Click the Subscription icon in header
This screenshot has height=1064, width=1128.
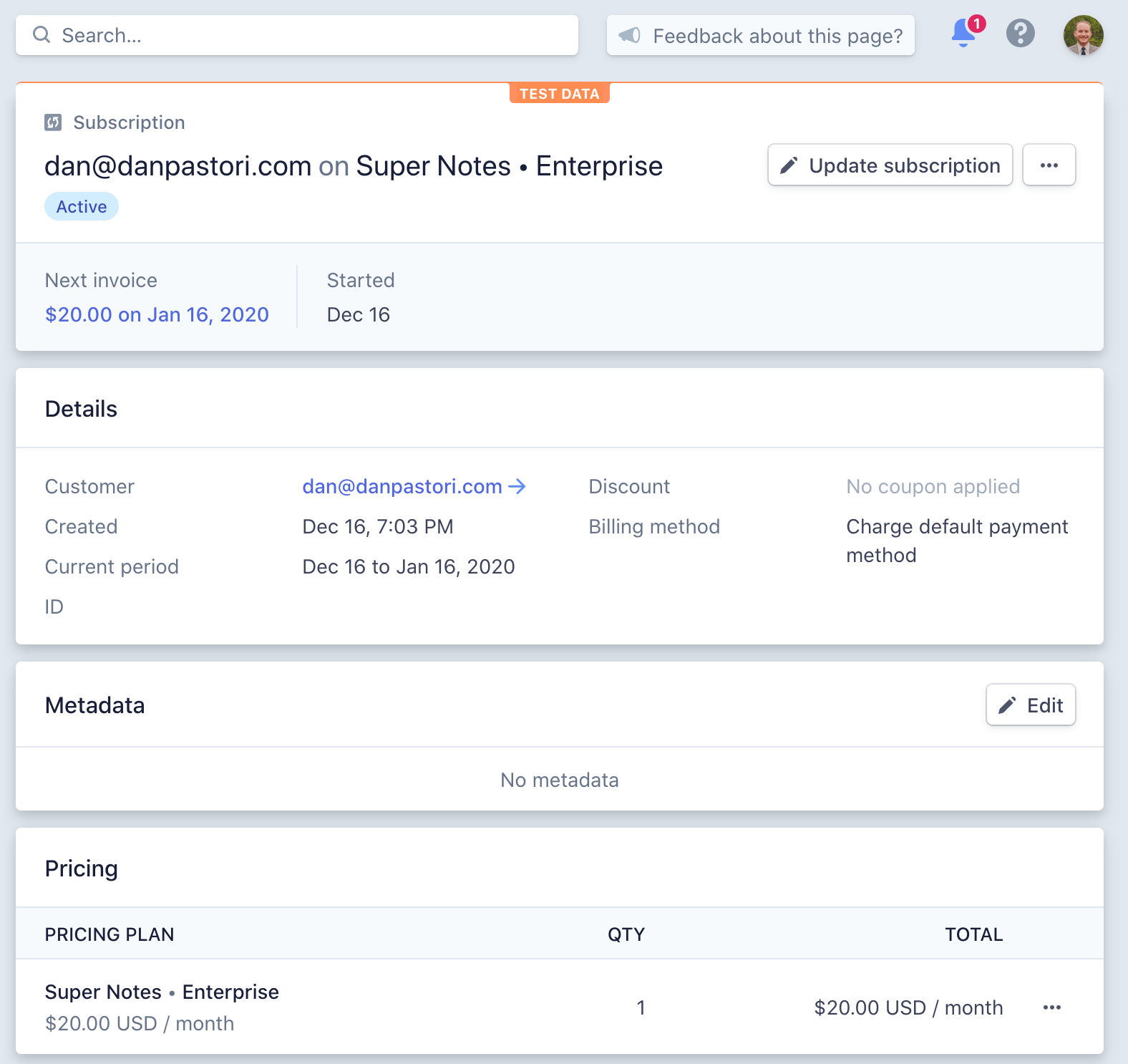click(53, 122)
